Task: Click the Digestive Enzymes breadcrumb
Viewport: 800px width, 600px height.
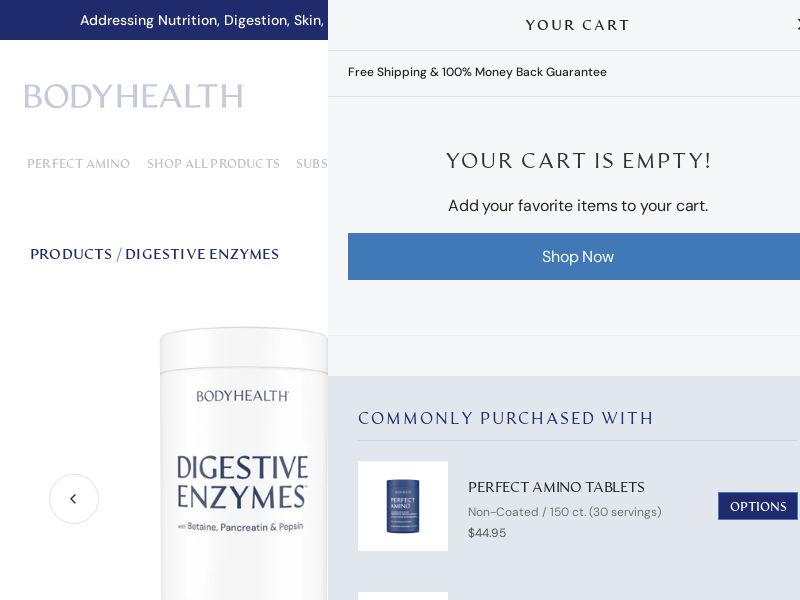Action: pyautogui.click(x=202, y=254)
